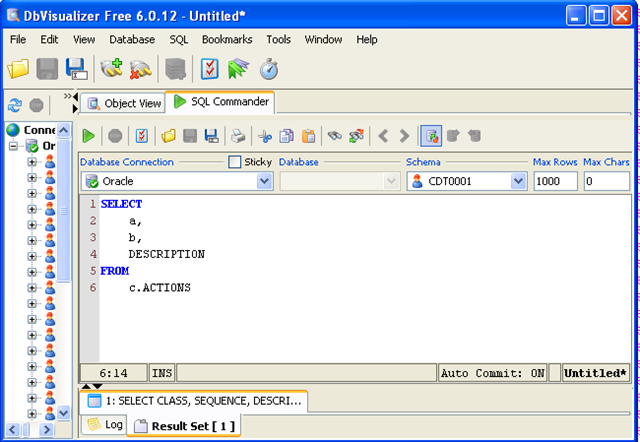Viewport: 640px width, 442px height.
Task: Open the View menu
Action: pos(84,40)
